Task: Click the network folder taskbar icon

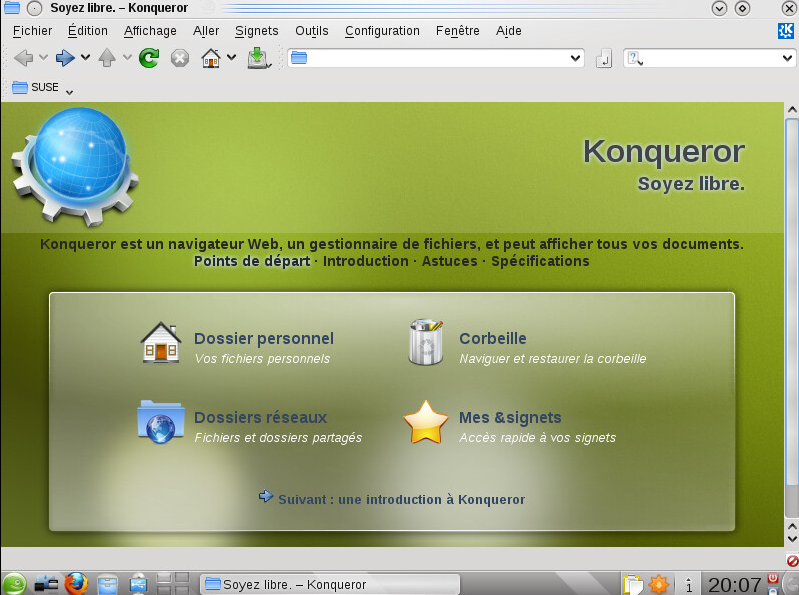Action: point(138,584)
